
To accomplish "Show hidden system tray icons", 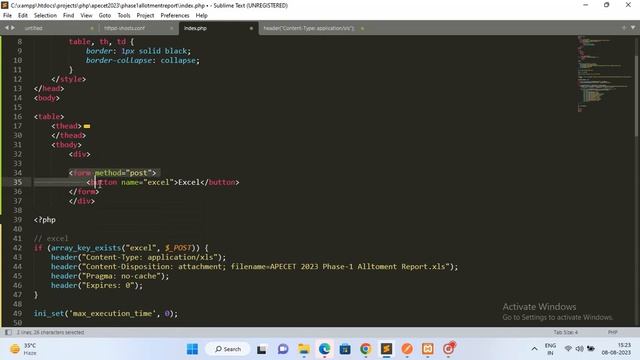I will click(534, 349).
